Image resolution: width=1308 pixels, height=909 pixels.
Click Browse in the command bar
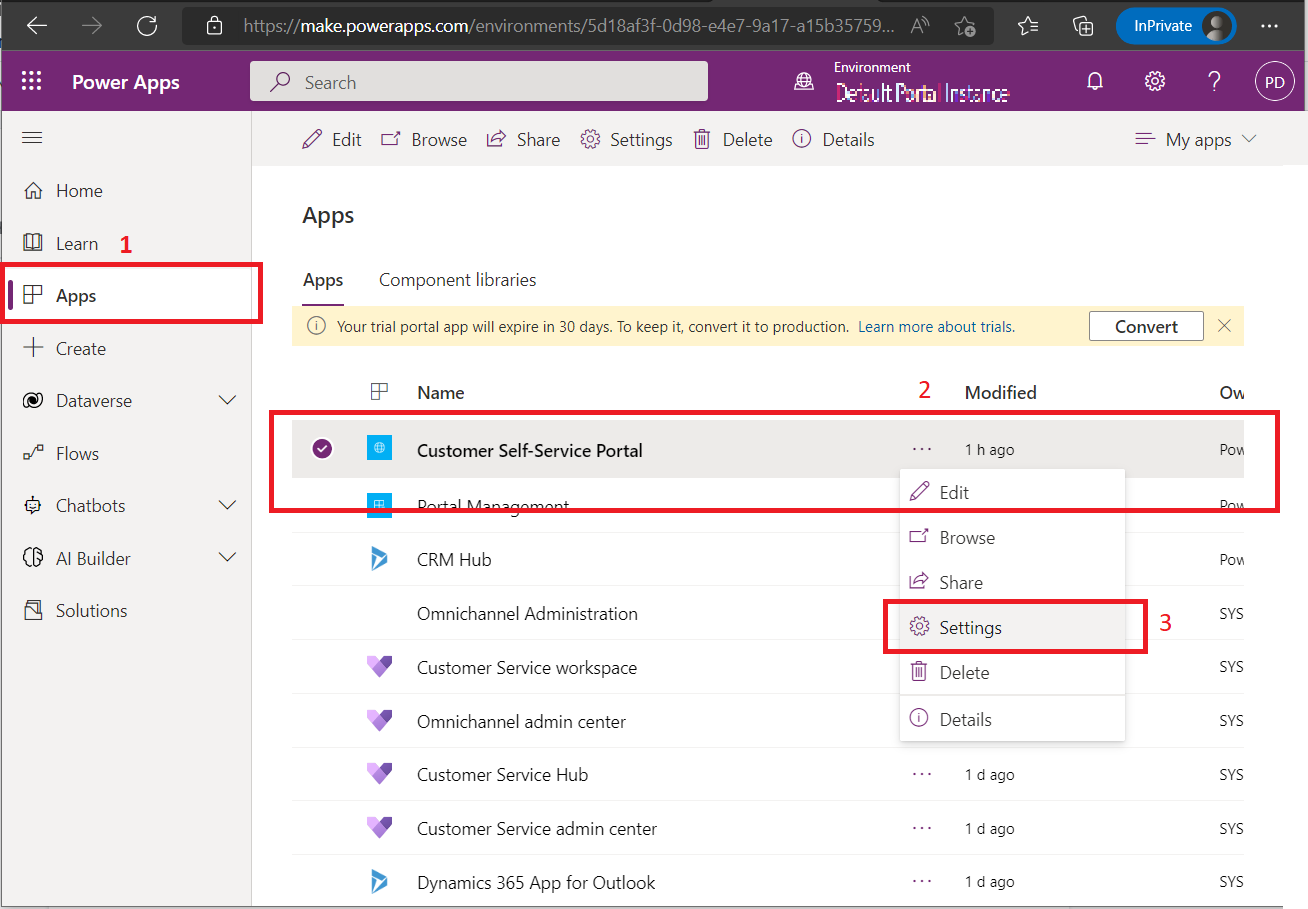[424, 140]
